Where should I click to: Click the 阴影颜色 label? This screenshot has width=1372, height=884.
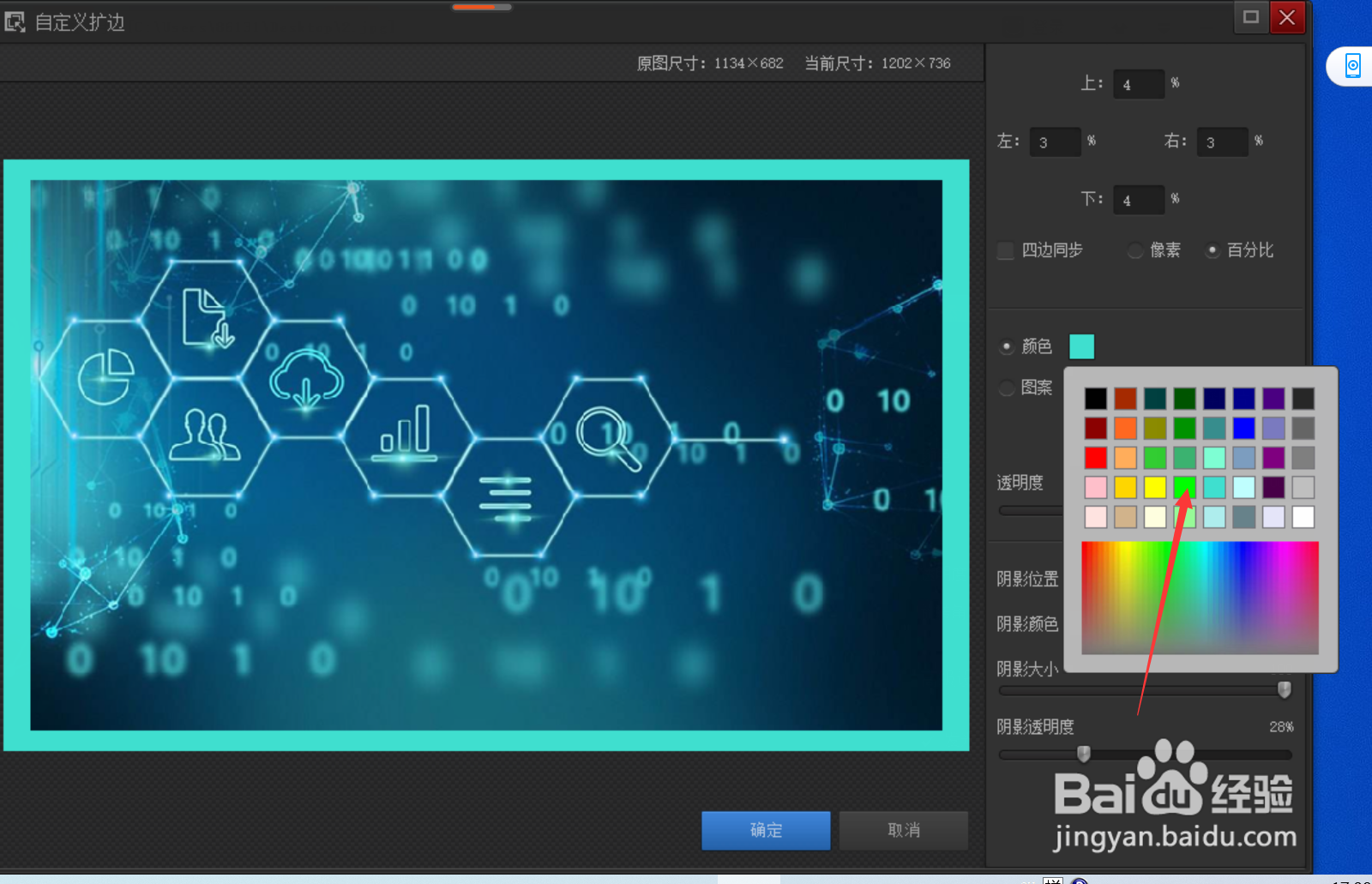1027,624
